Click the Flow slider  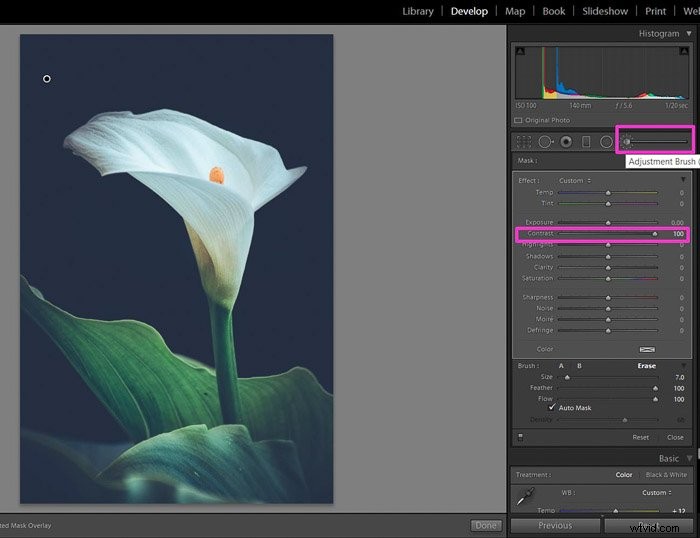coord(608,399)
